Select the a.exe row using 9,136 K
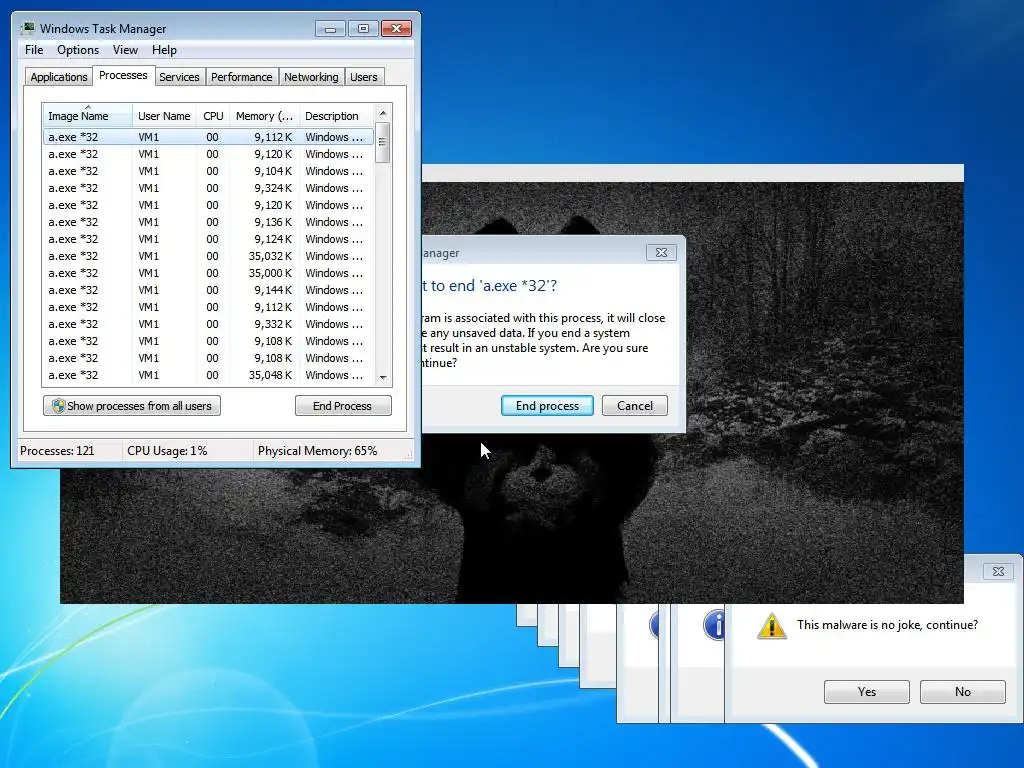 pos(208,222)
